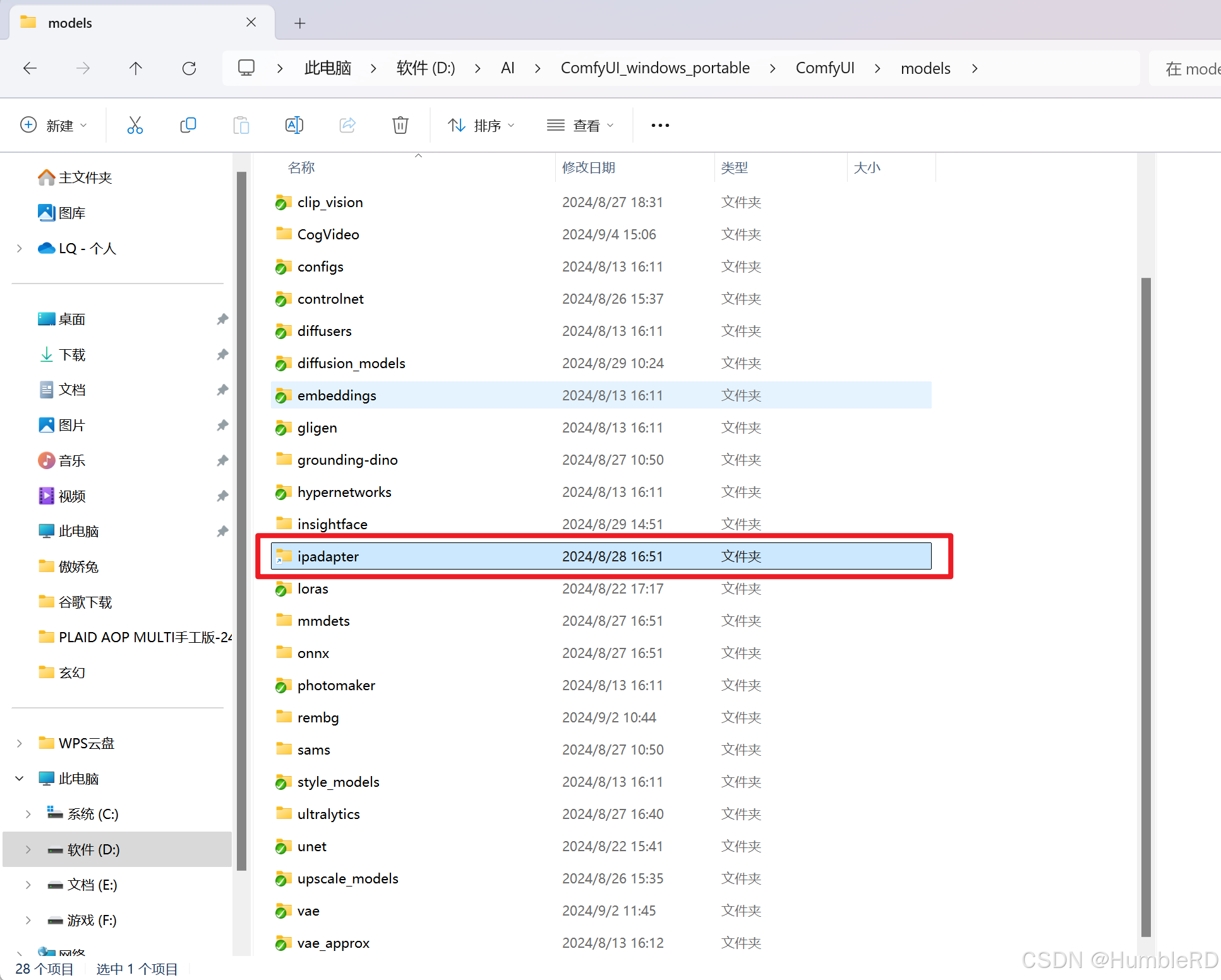
Task: Open a new tab with plus button
Action: 300,23
